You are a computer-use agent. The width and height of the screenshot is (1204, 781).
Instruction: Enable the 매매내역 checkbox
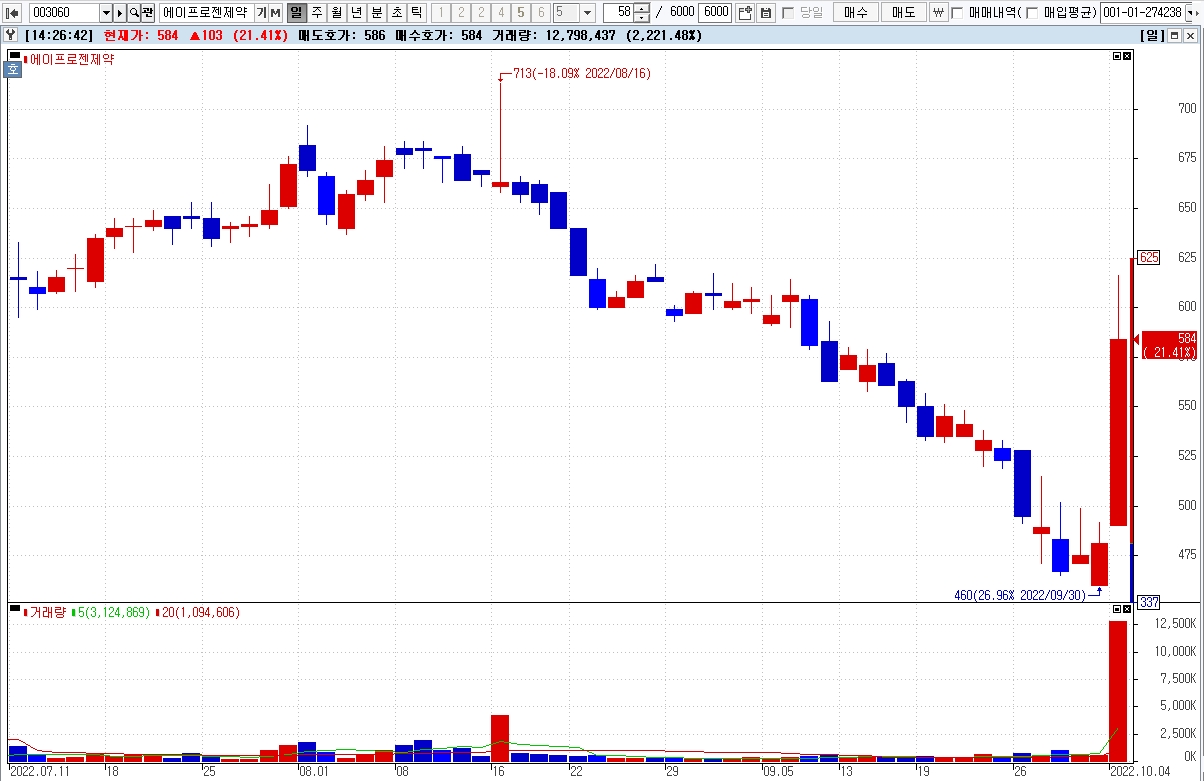coord(958,13)
